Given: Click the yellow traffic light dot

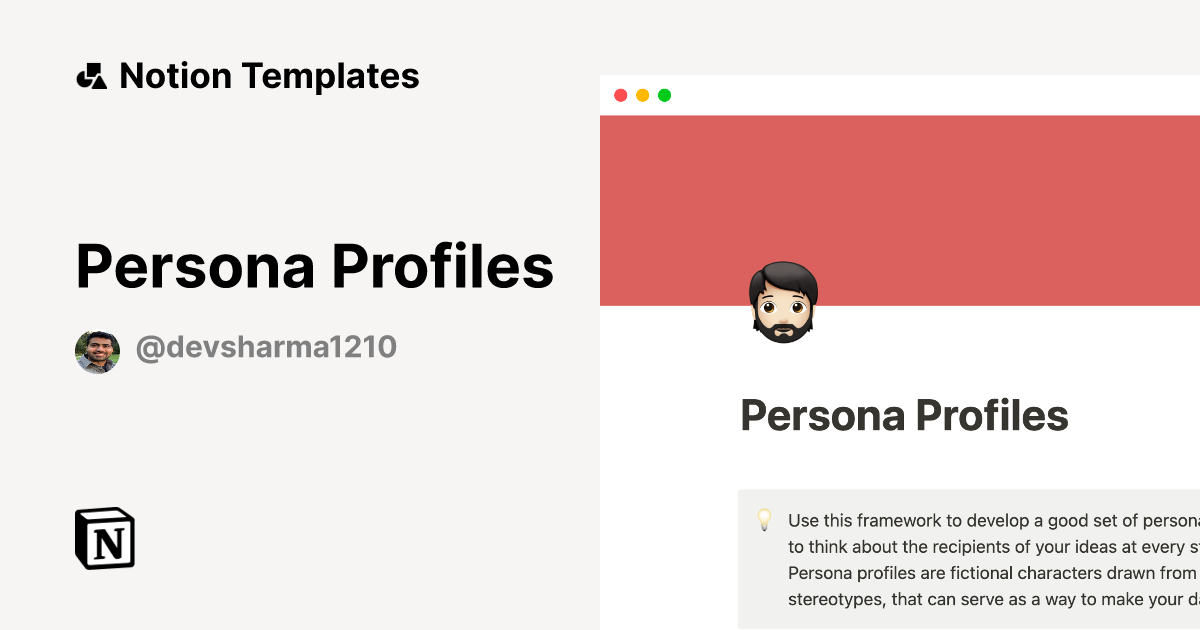Looking at the screenshot, I should [x=643, y=95].
